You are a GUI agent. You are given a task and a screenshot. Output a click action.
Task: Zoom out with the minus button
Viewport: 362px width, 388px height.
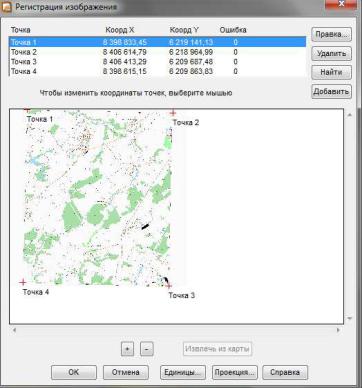pos(147,349)
